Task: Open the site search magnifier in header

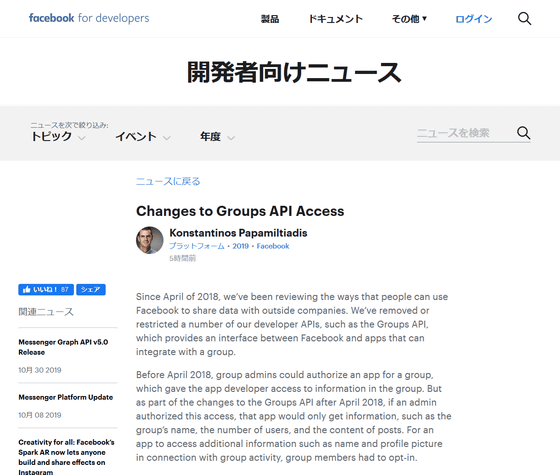Action: (524, 19)
